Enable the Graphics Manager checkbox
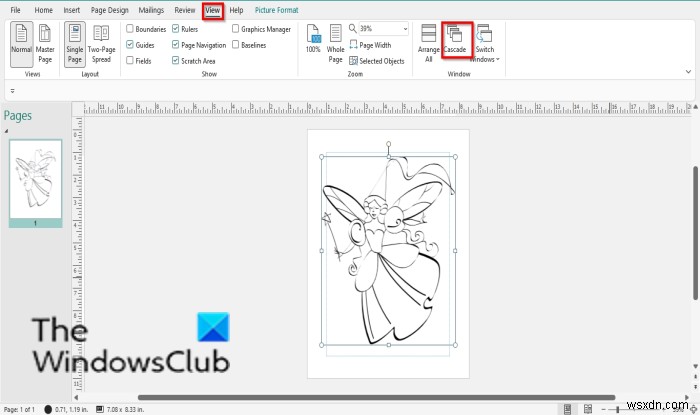Viewport: 700px width, 415px height. 235,29
